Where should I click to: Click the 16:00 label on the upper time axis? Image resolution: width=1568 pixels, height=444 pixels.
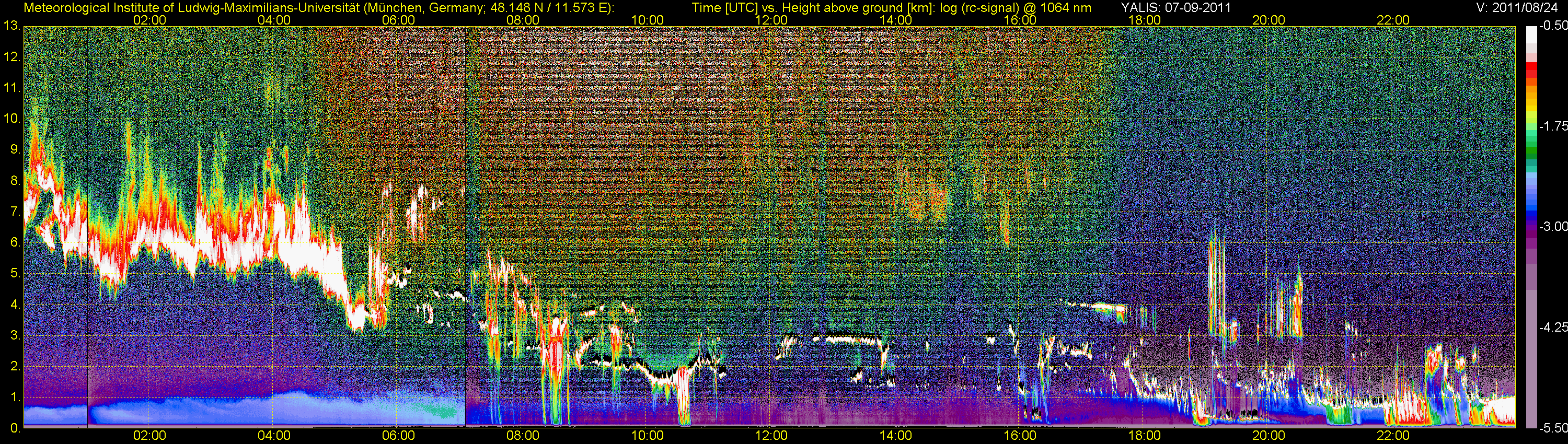[1020, 20]
